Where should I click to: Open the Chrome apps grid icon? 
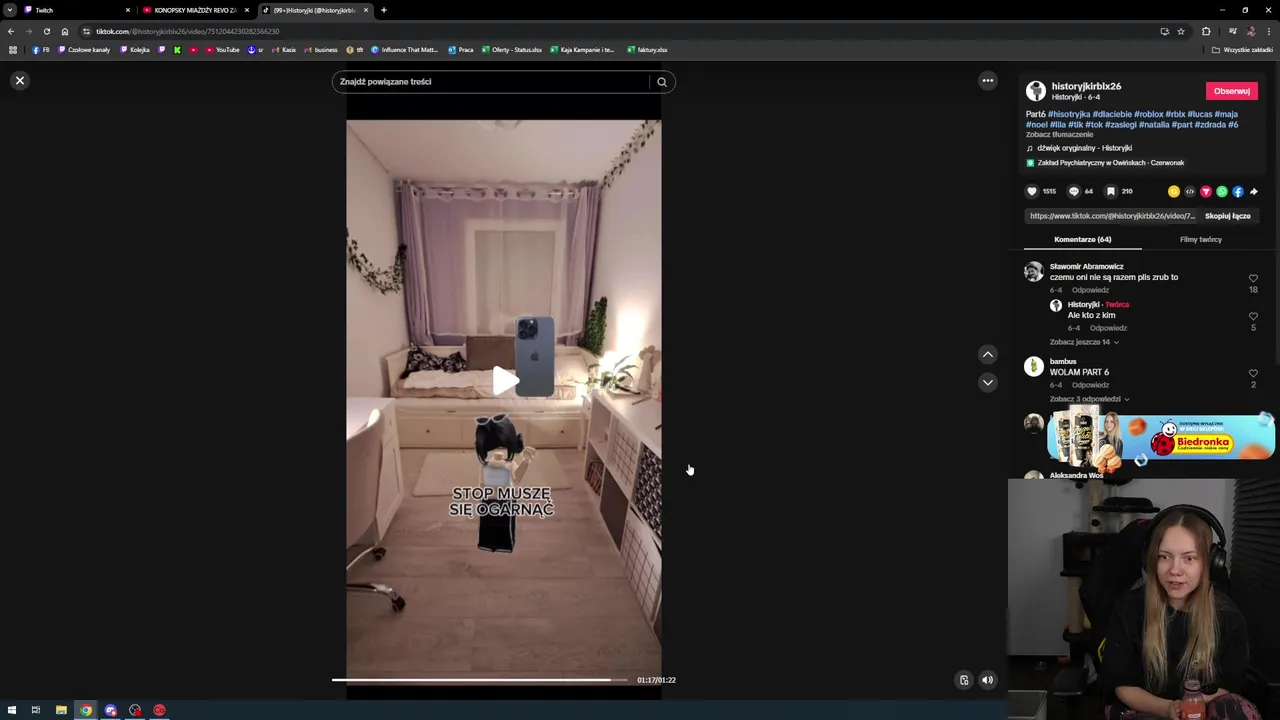coord(12,50)
